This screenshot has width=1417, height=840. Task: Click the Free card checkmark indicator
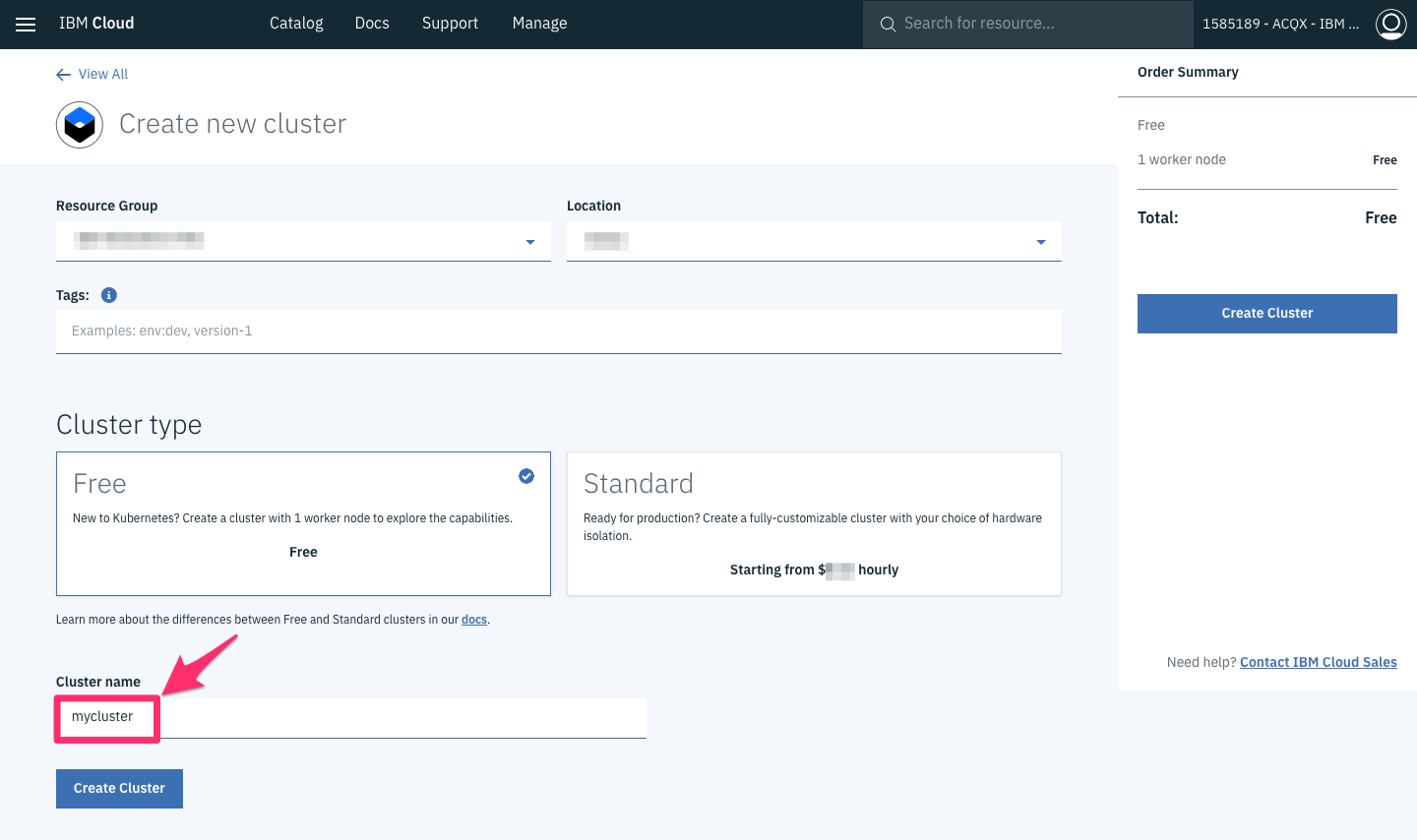click(x=526, y=476)
